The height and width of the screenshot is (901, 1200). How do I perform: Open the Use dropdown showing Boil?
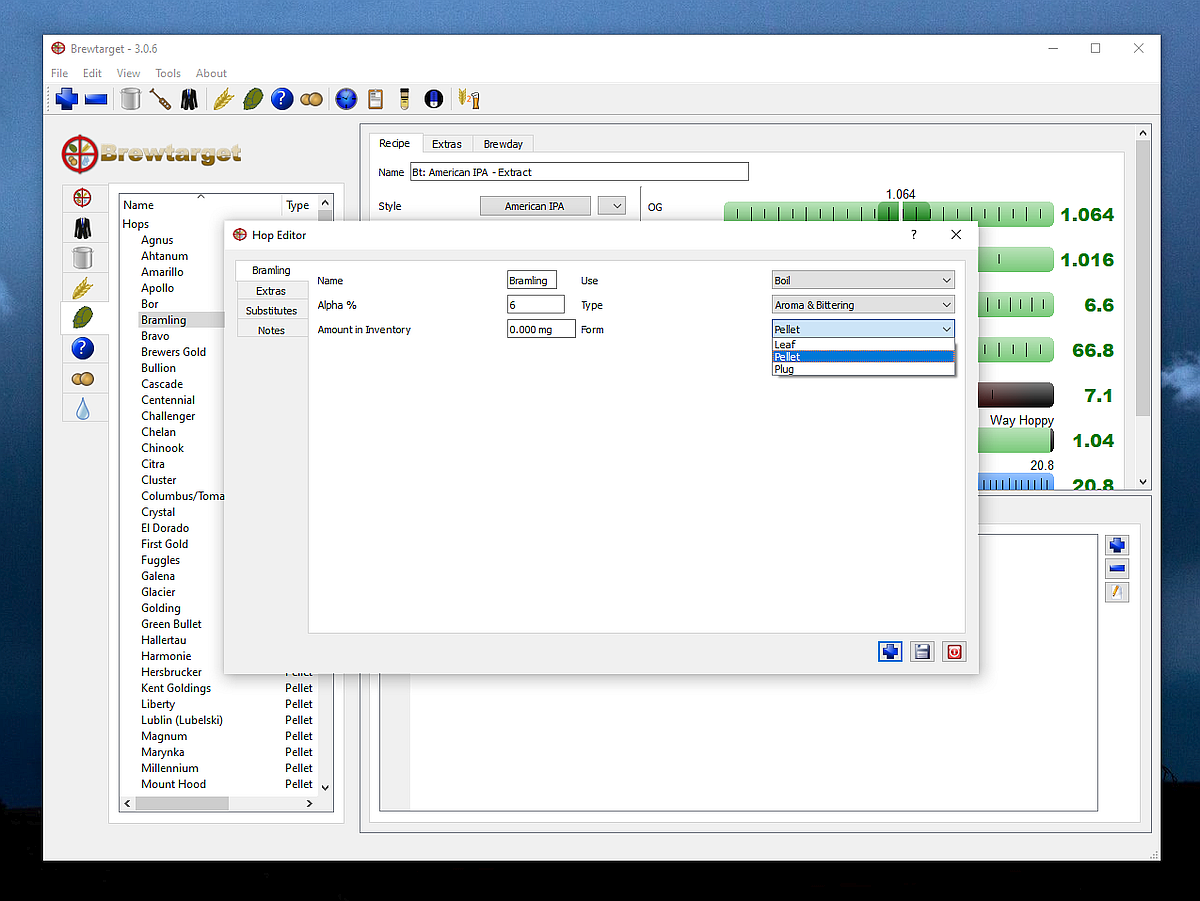pyautogui.click(x=863, y=281)
